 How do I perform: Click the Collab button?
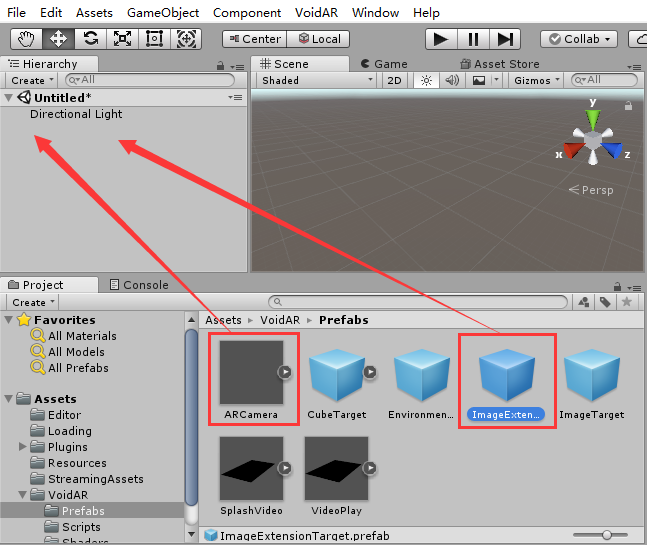[x=580, y=39]
